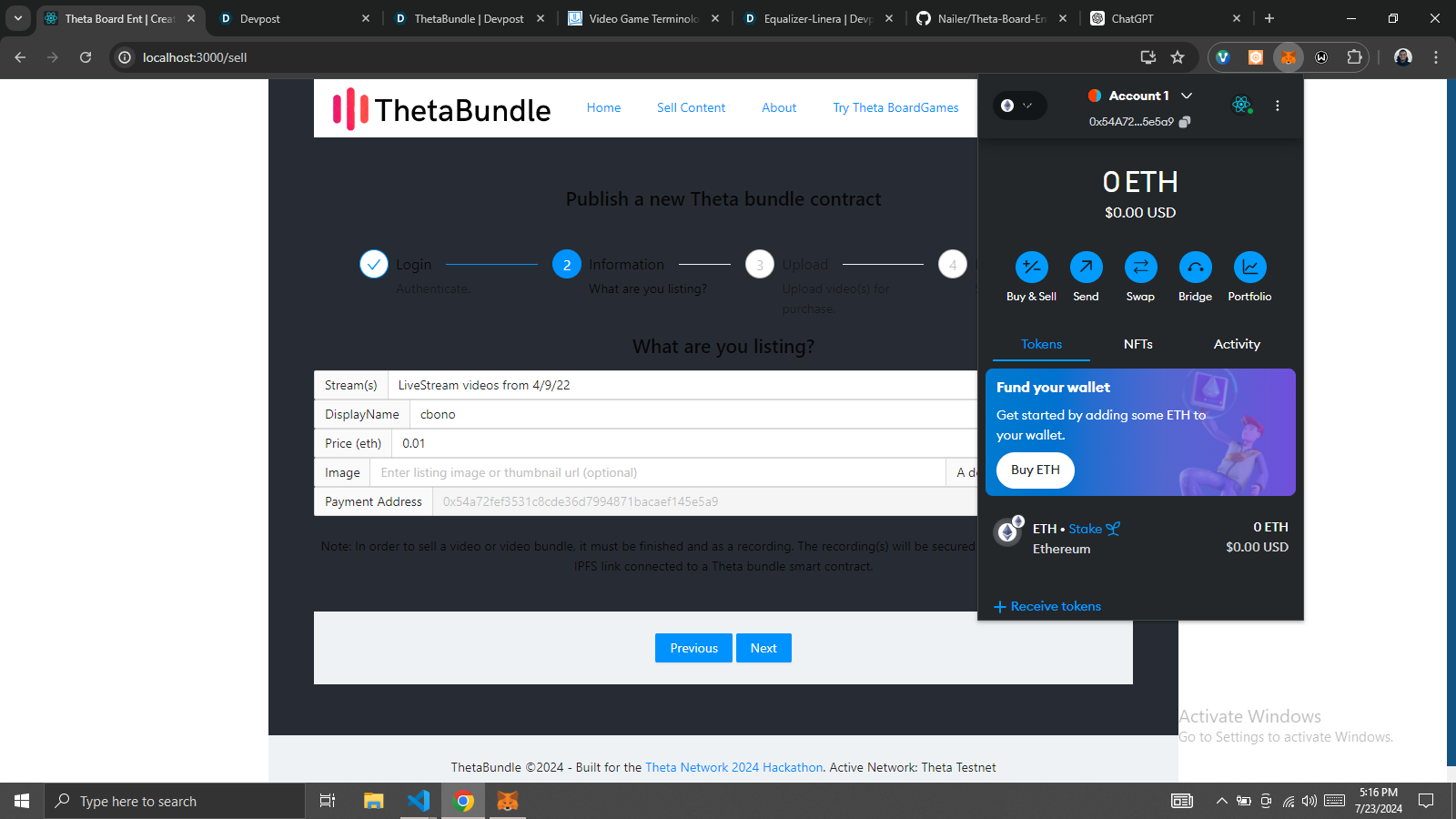1456x819 pixels.
Task: Open the blue V extension icon
Action: (1223, 57)
